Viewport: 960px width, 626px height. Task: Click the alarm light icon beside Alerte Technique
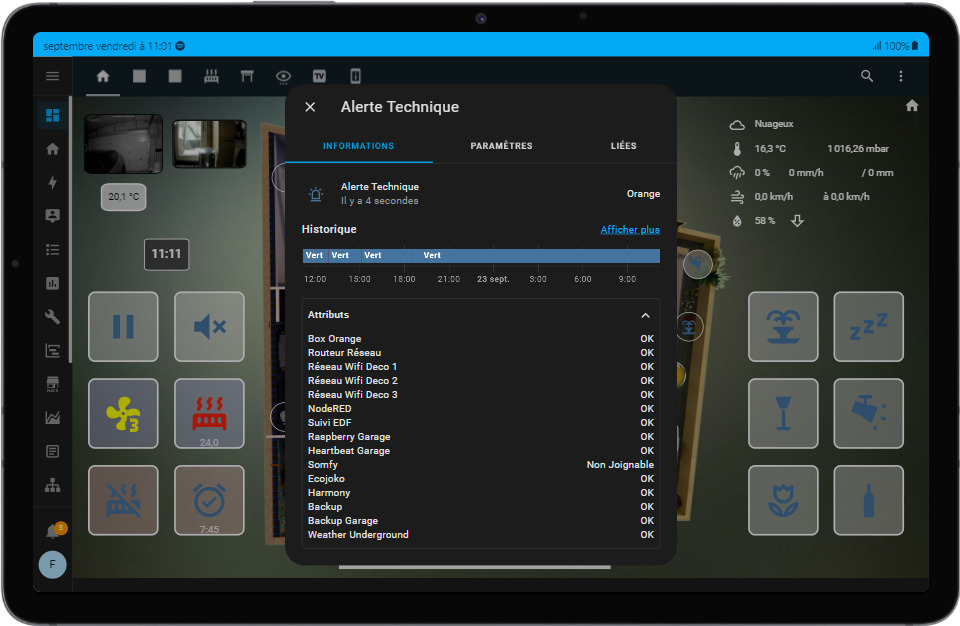tap(316, 194)
